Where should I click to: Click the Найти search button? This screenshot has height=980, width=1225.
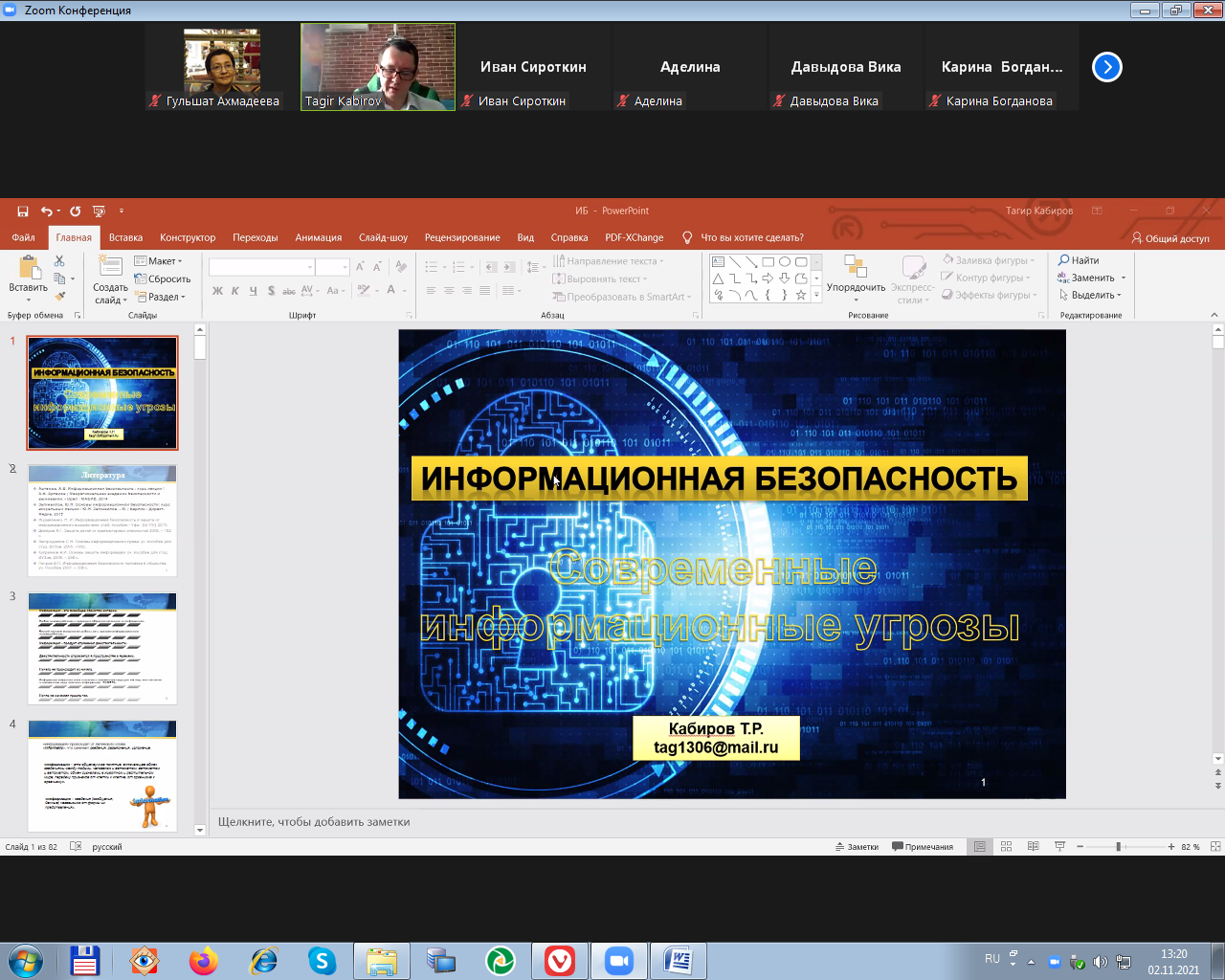[1079, 260]
